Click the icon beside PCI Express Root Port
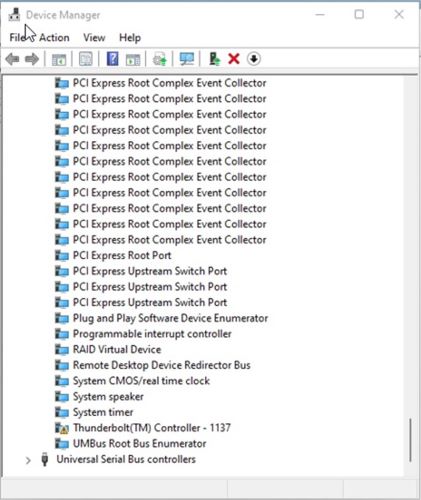Image resolution: width=421 pixels, height=500 pixels. 62,255
